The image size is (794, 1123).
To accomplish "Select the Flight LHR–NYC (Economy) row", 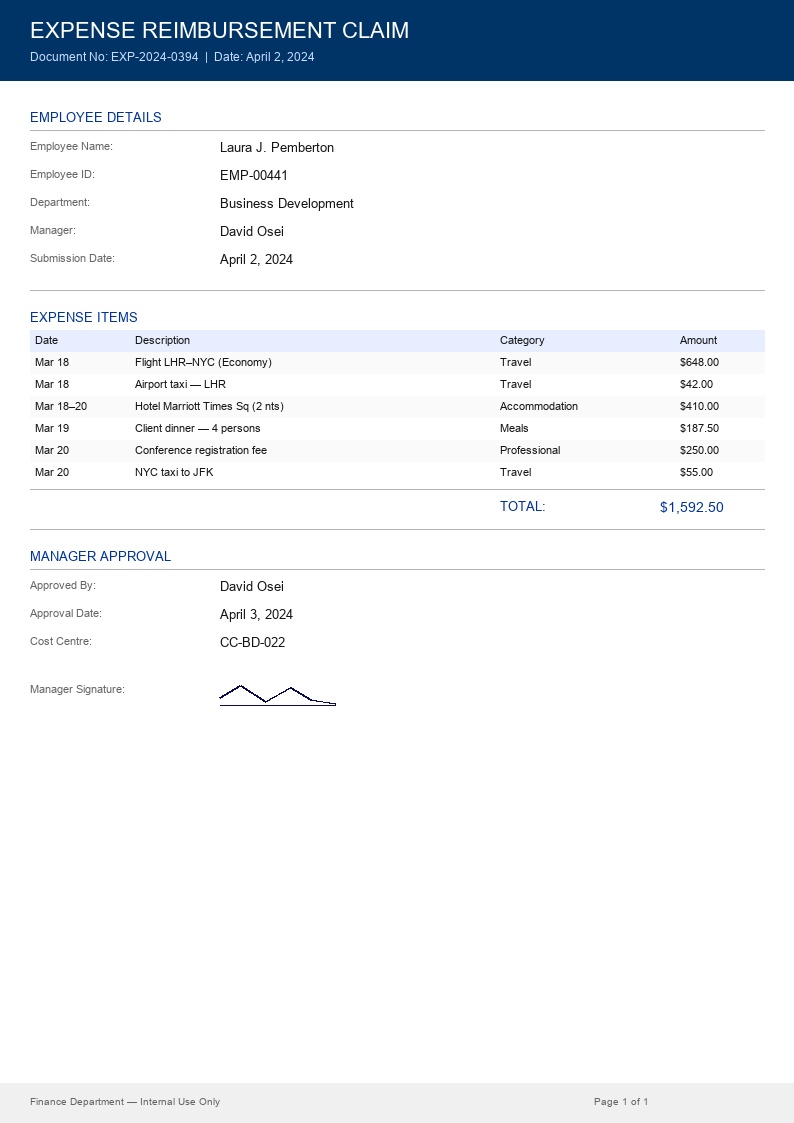I will click(x=203, y=362).
